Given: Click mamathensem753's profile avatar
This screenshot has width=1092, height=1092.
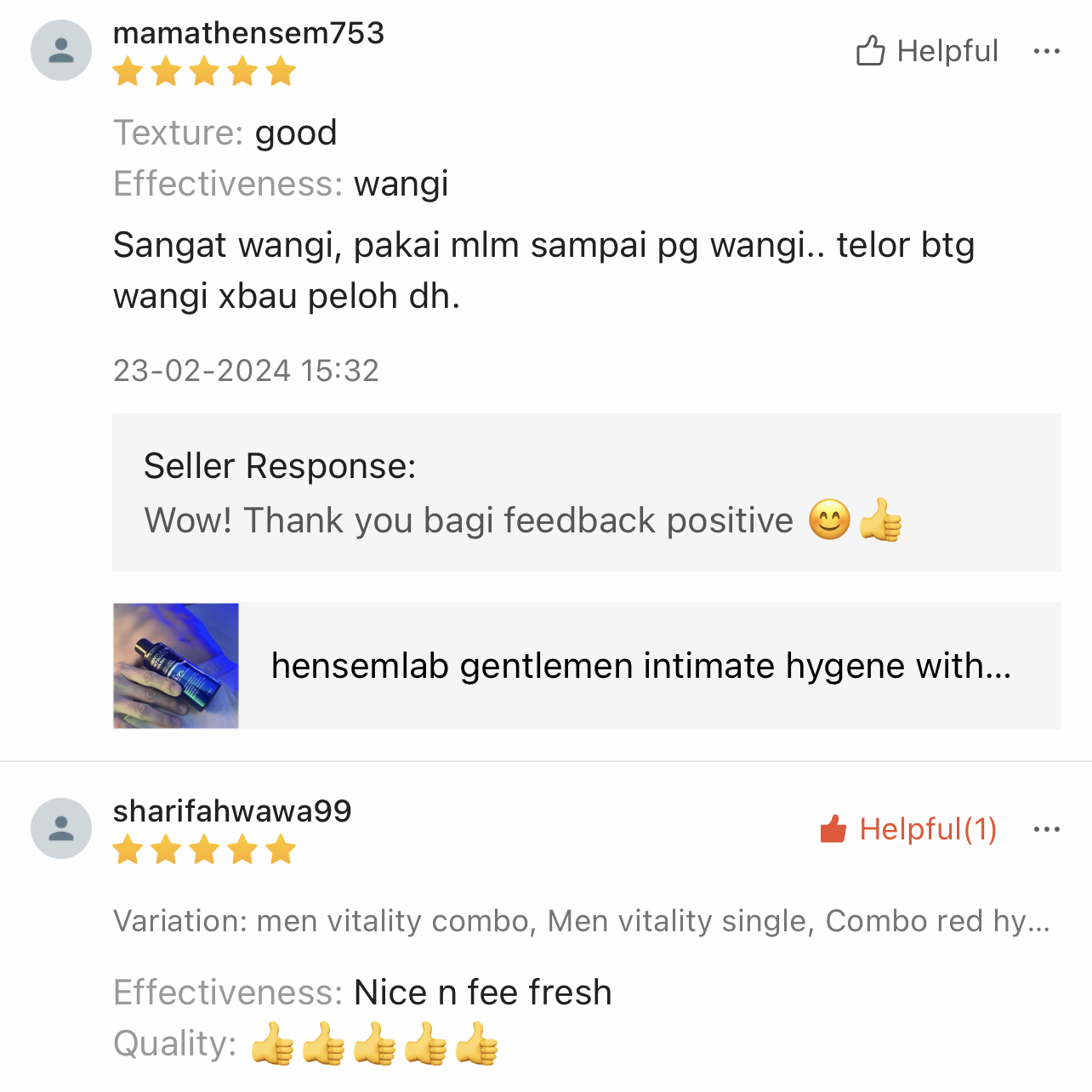Looking at the screenshot, I should click(x=61, y=51).
